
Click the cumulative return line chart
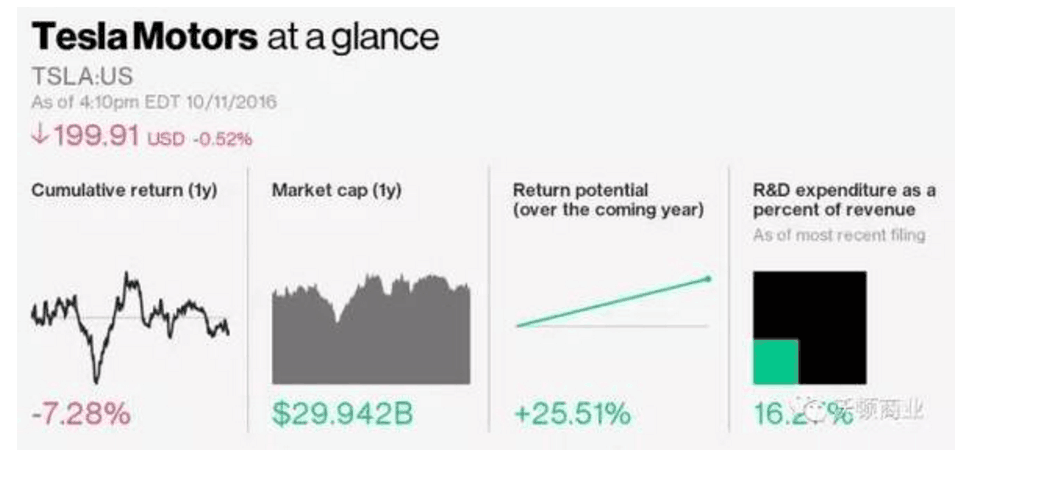130,326
